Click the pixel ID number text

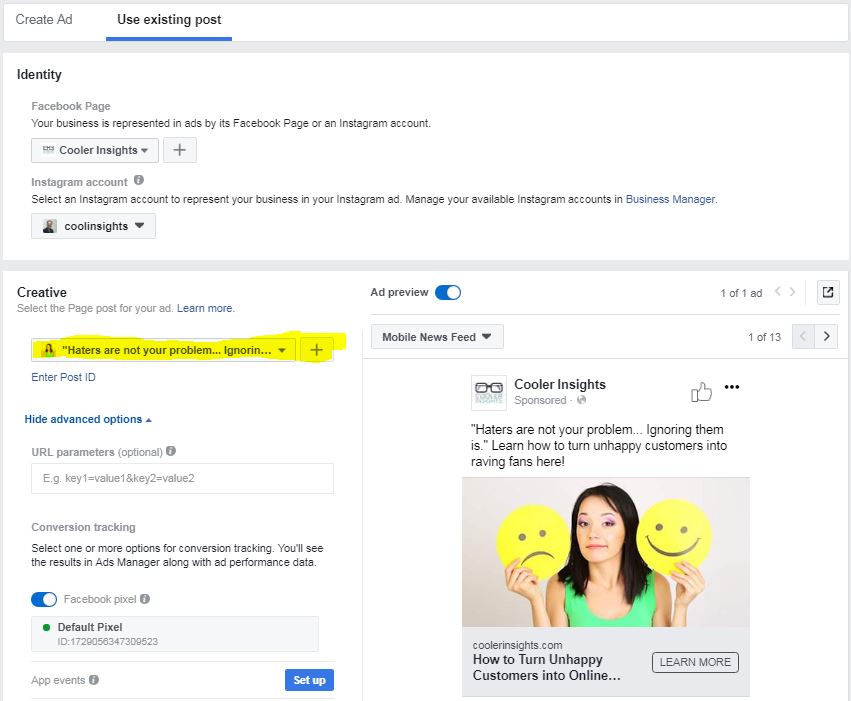(x=107, y=641)
